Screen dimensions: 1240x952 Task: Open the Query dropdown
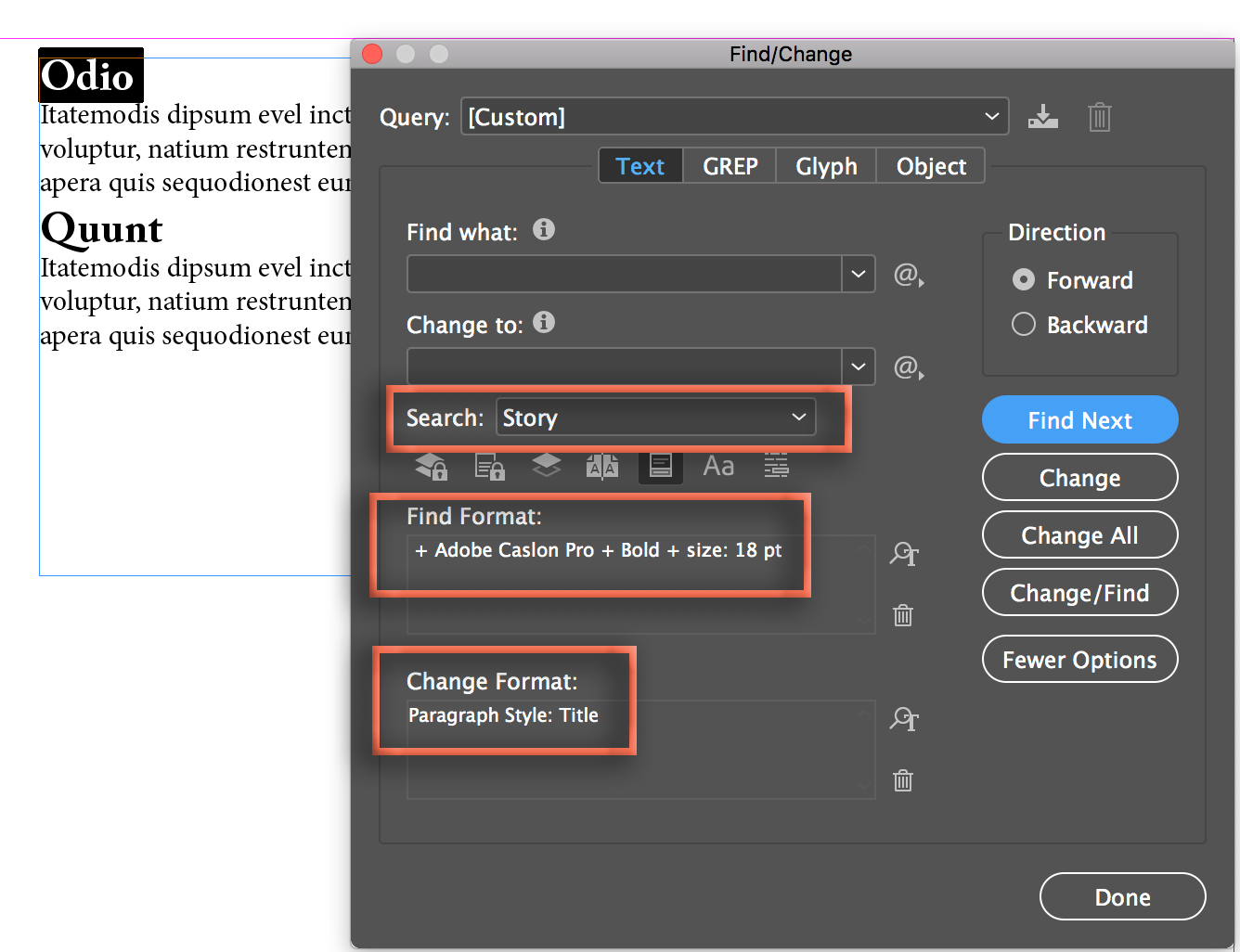pos(735,117)
